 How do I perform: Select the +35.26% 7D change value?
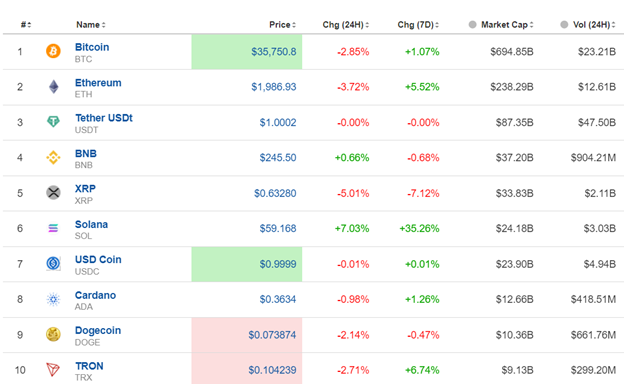click(x=419, y=228)
